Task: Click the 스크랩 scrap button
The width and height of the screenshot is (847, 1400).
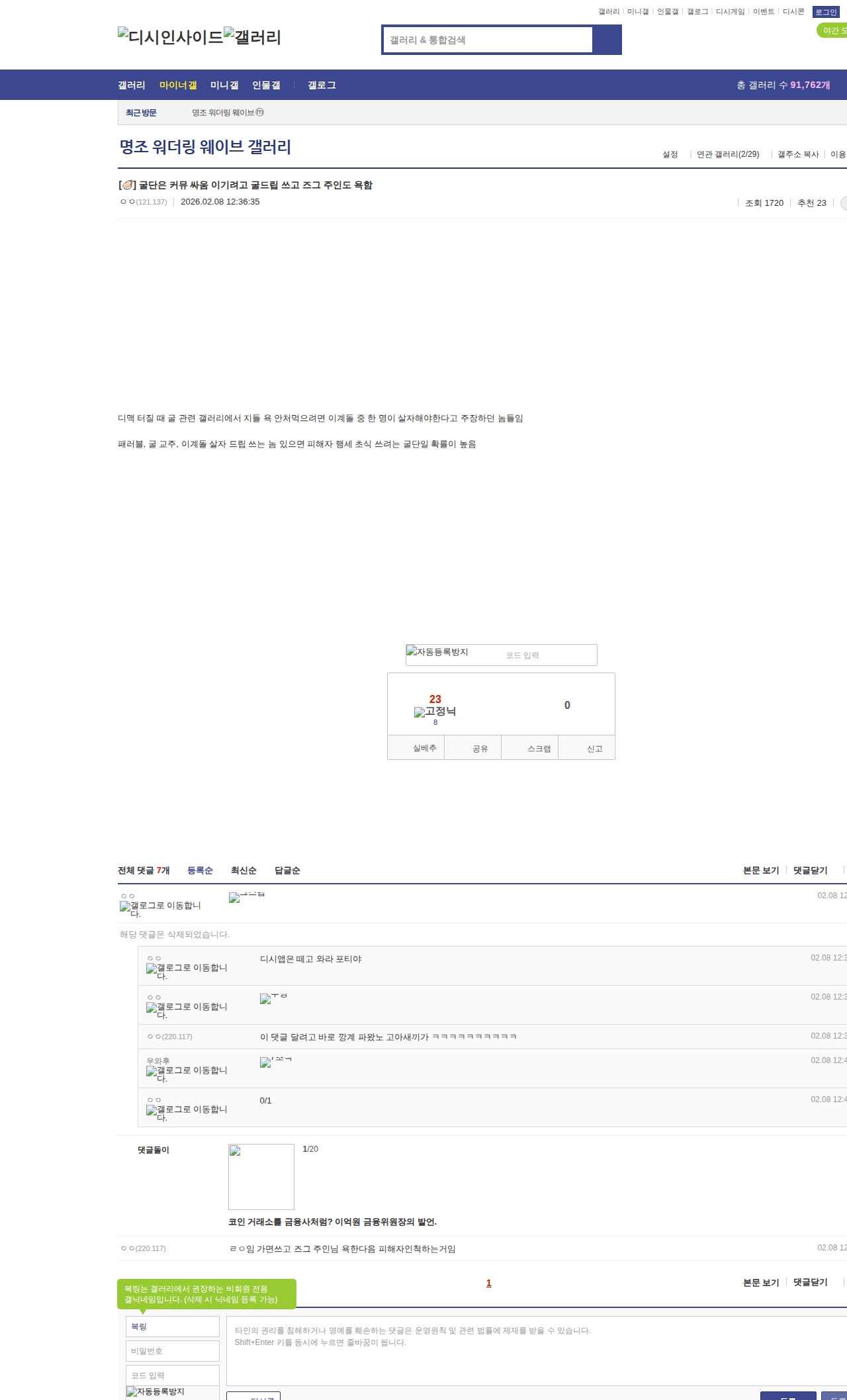Action: click(539, 749)
